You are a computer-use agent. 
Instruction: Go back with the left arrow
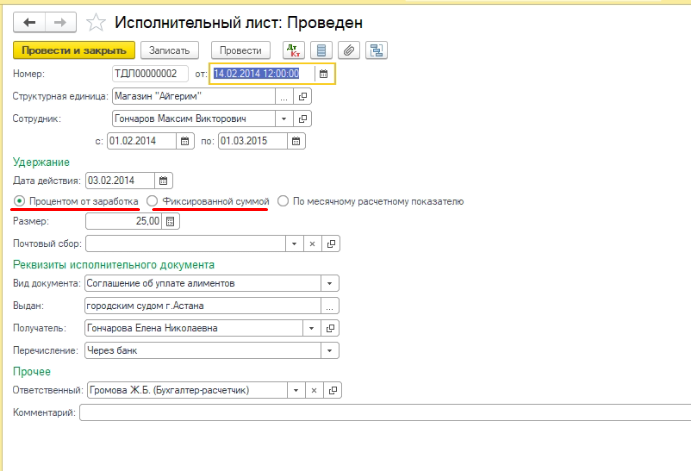30,21
